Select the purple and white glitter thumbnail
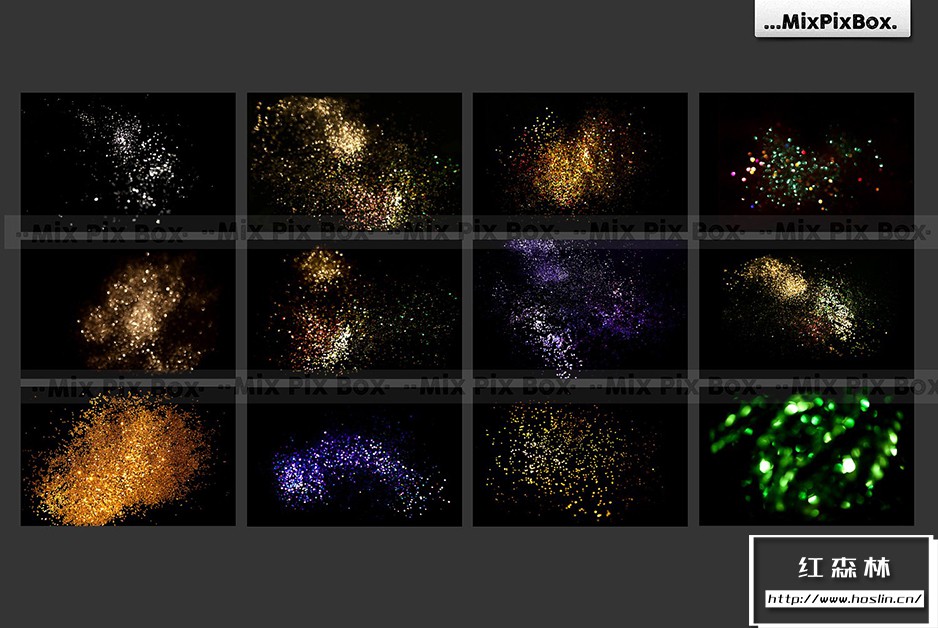 click(x=580, y=309)
